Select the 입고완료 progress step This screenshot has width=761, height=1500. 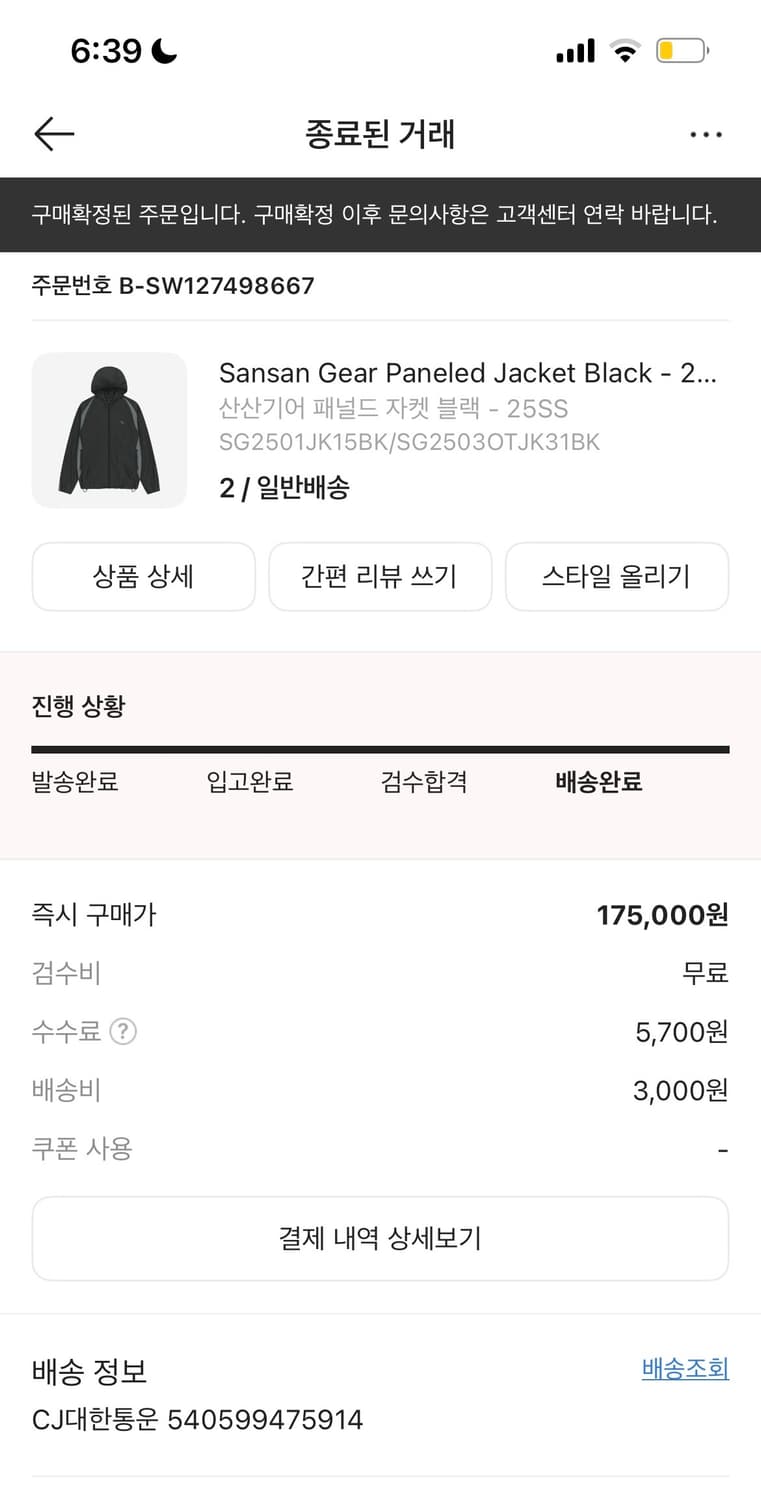[250, 782]
